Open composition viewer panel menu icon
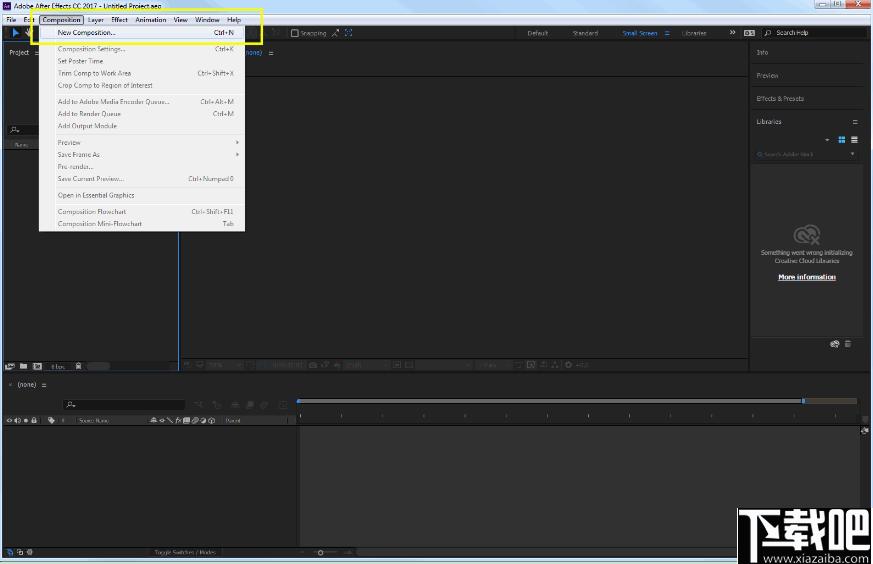 pos(271,53)
